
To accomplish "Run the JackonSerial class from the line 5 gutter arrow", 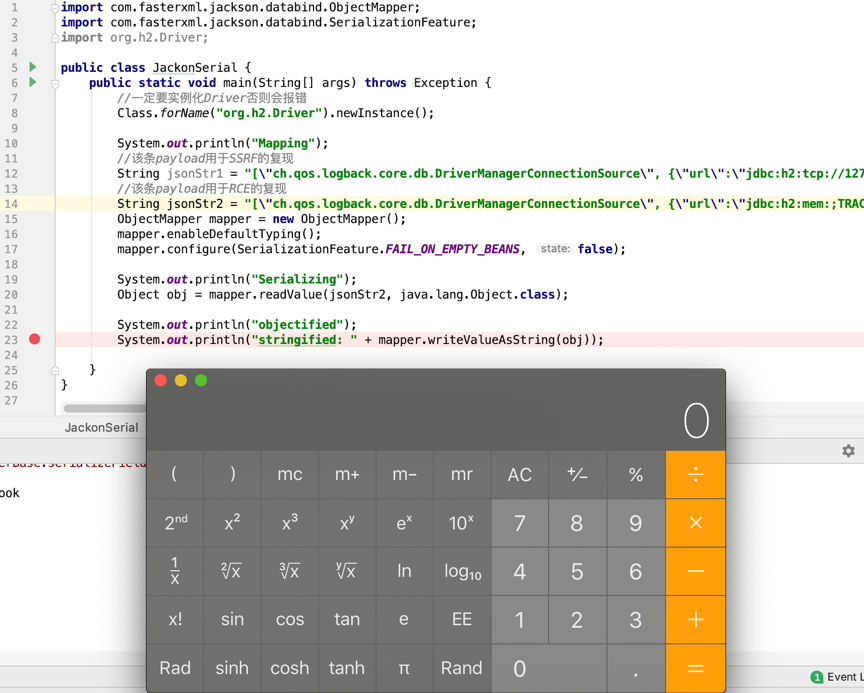I will pos(33,67).
